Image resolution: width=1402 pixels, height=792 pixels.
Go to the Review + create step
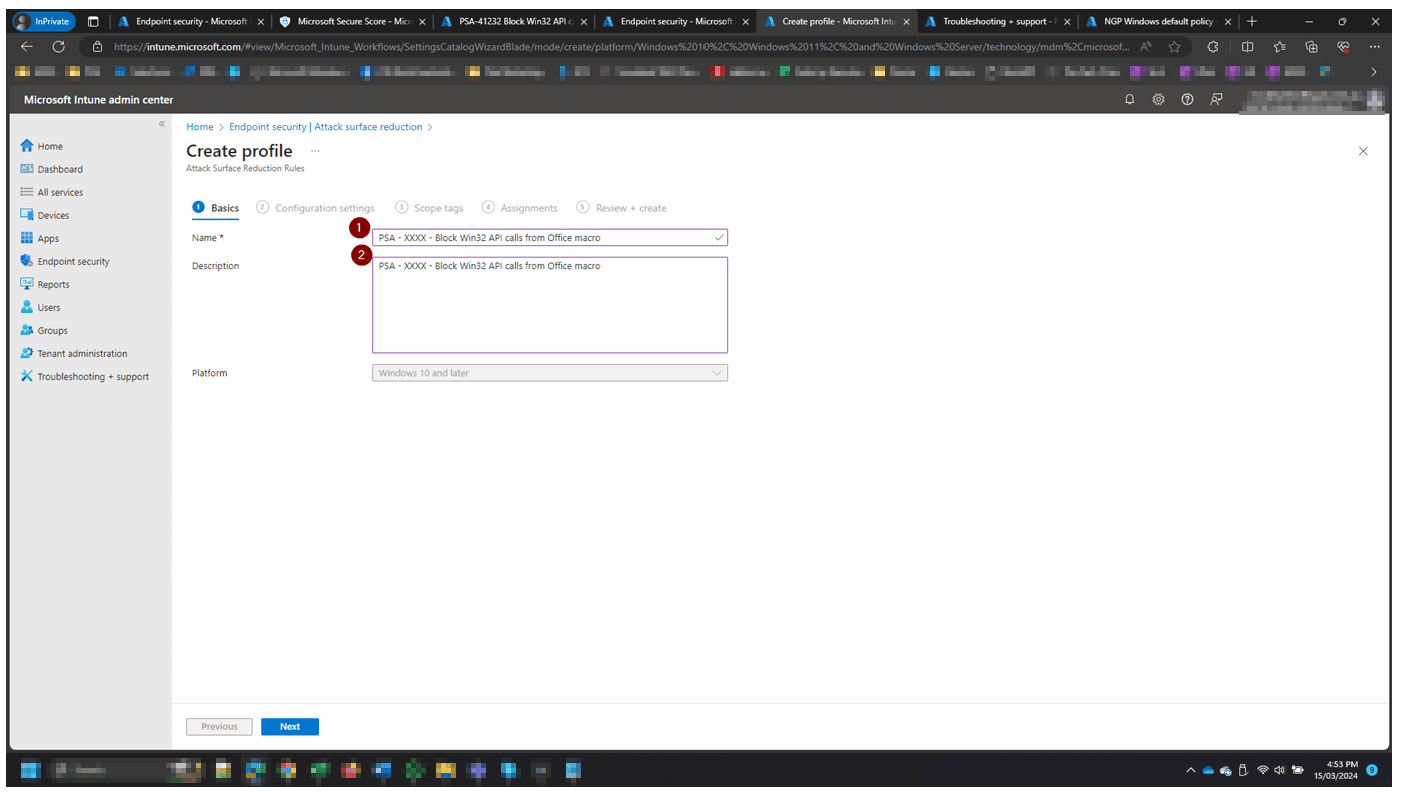[621, 208]
